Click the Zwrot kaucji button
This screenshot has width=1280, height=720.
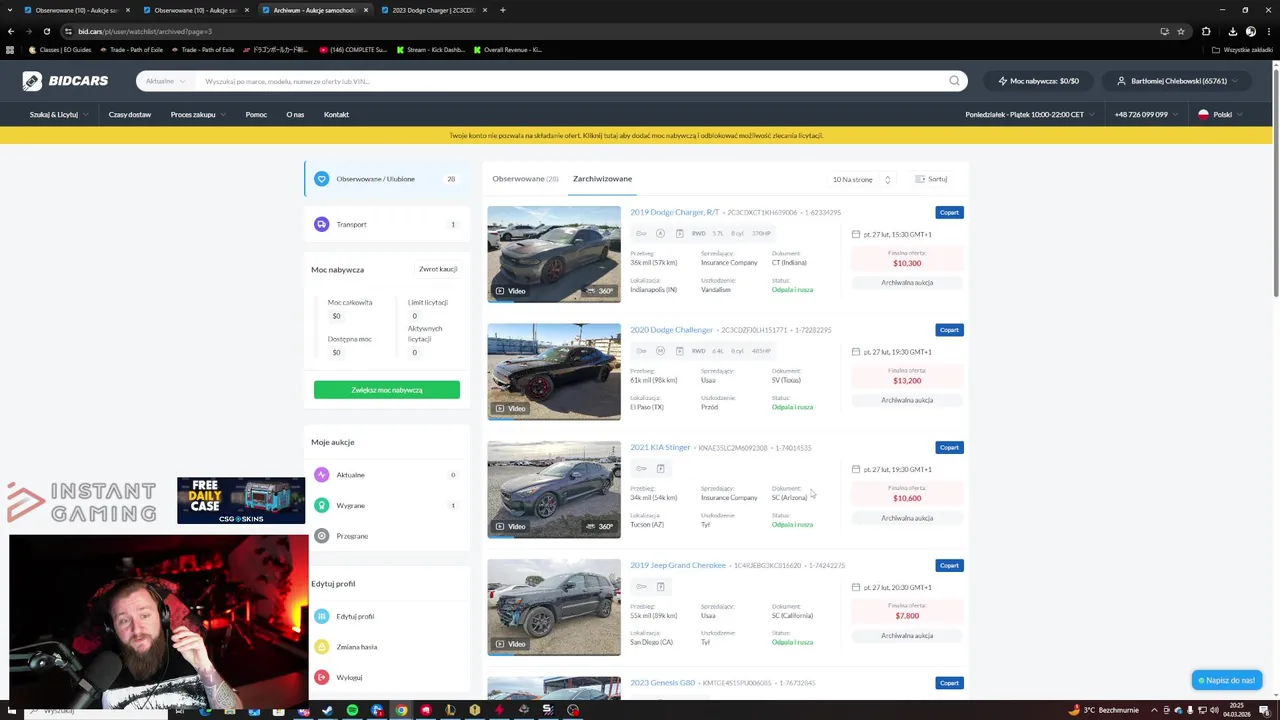(438, 269)
